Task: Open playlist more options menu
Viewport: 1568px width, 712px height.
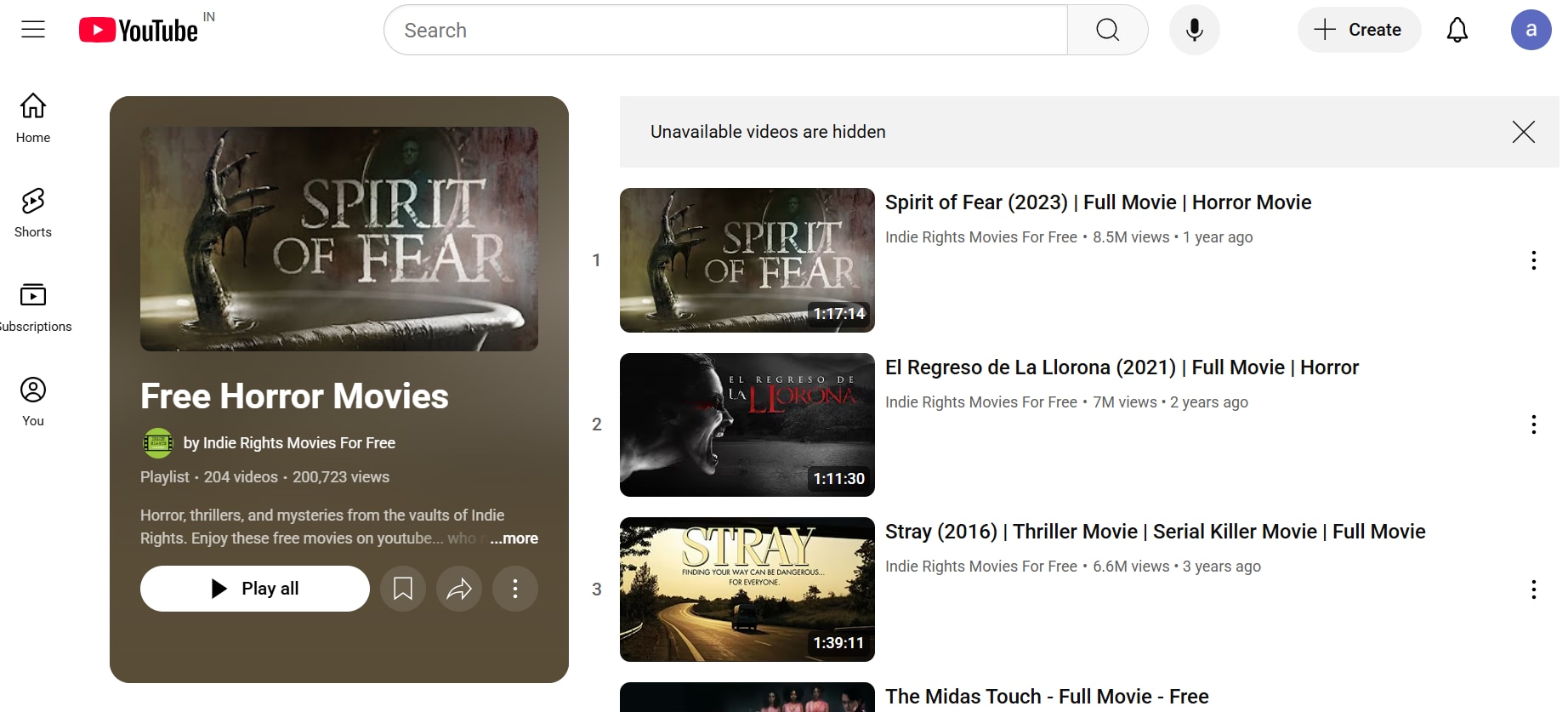Action: pos(515,589)
